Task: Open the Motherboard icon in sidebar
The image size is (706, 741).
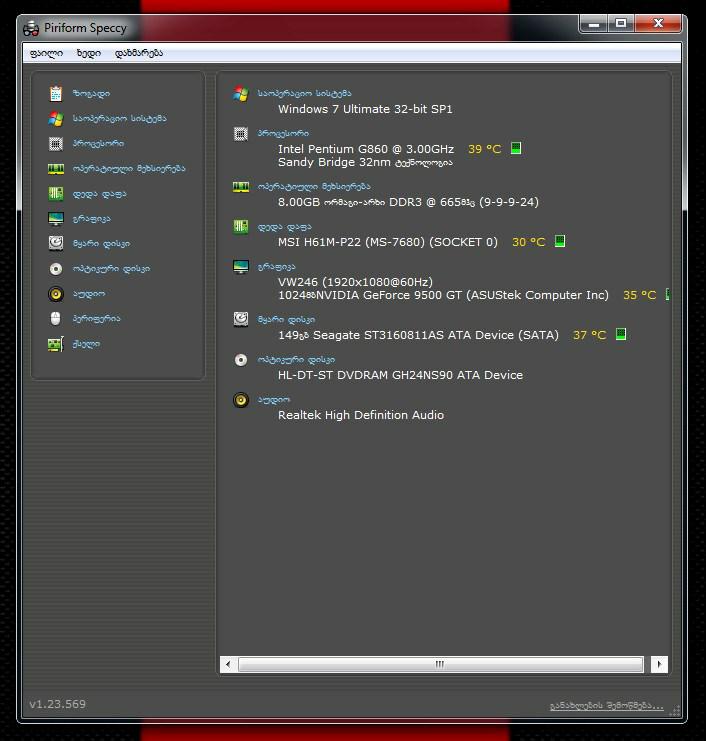Action: [56, 194]
